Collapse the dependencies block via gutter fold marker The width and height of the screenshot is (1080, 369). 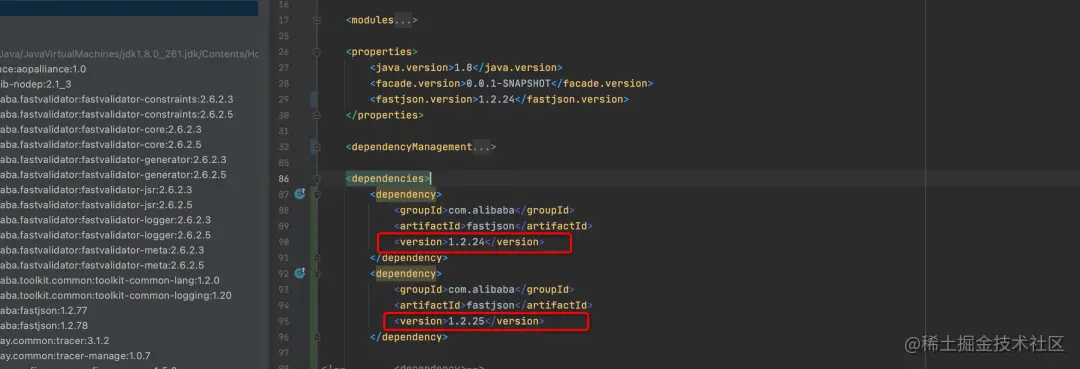[317, 178]
